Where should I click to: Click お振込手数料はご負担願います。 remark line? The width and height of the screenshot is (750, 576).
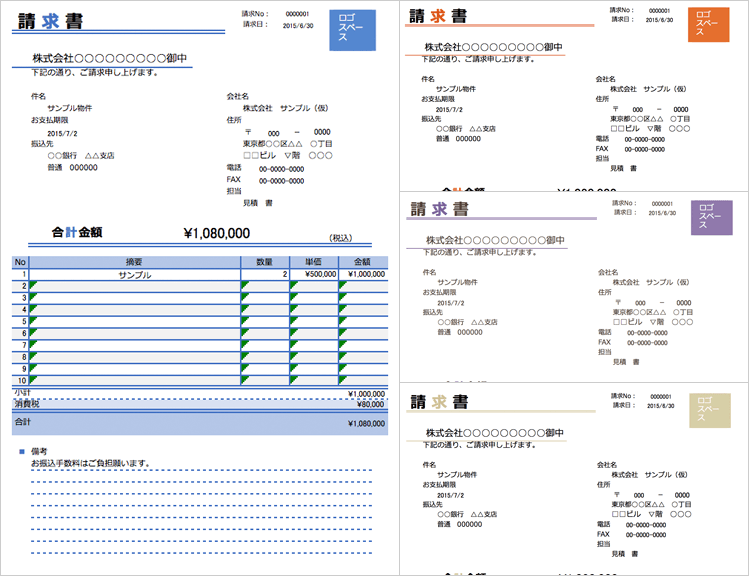[91, 463]
